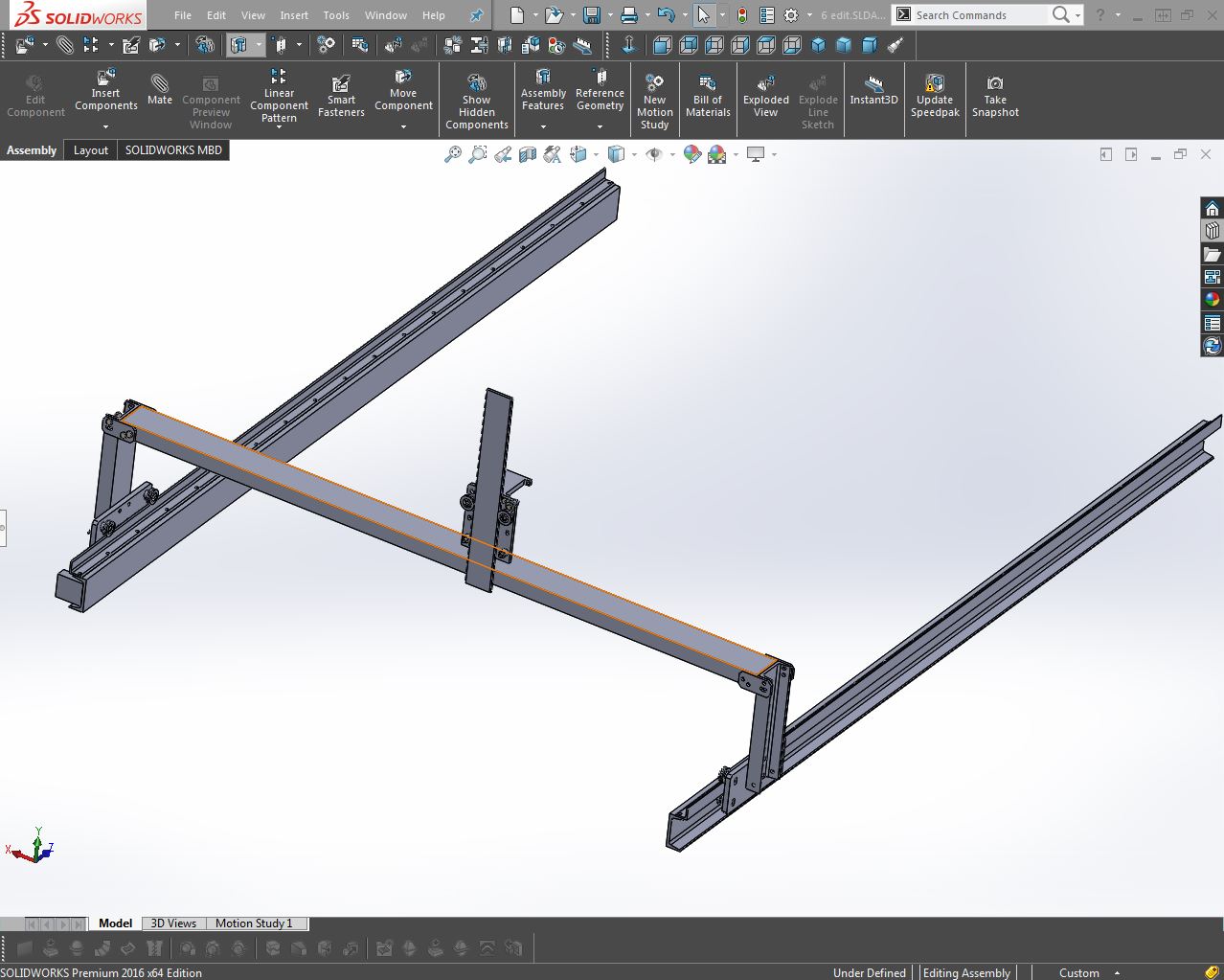Open the Insert menu

coord(294,15)
